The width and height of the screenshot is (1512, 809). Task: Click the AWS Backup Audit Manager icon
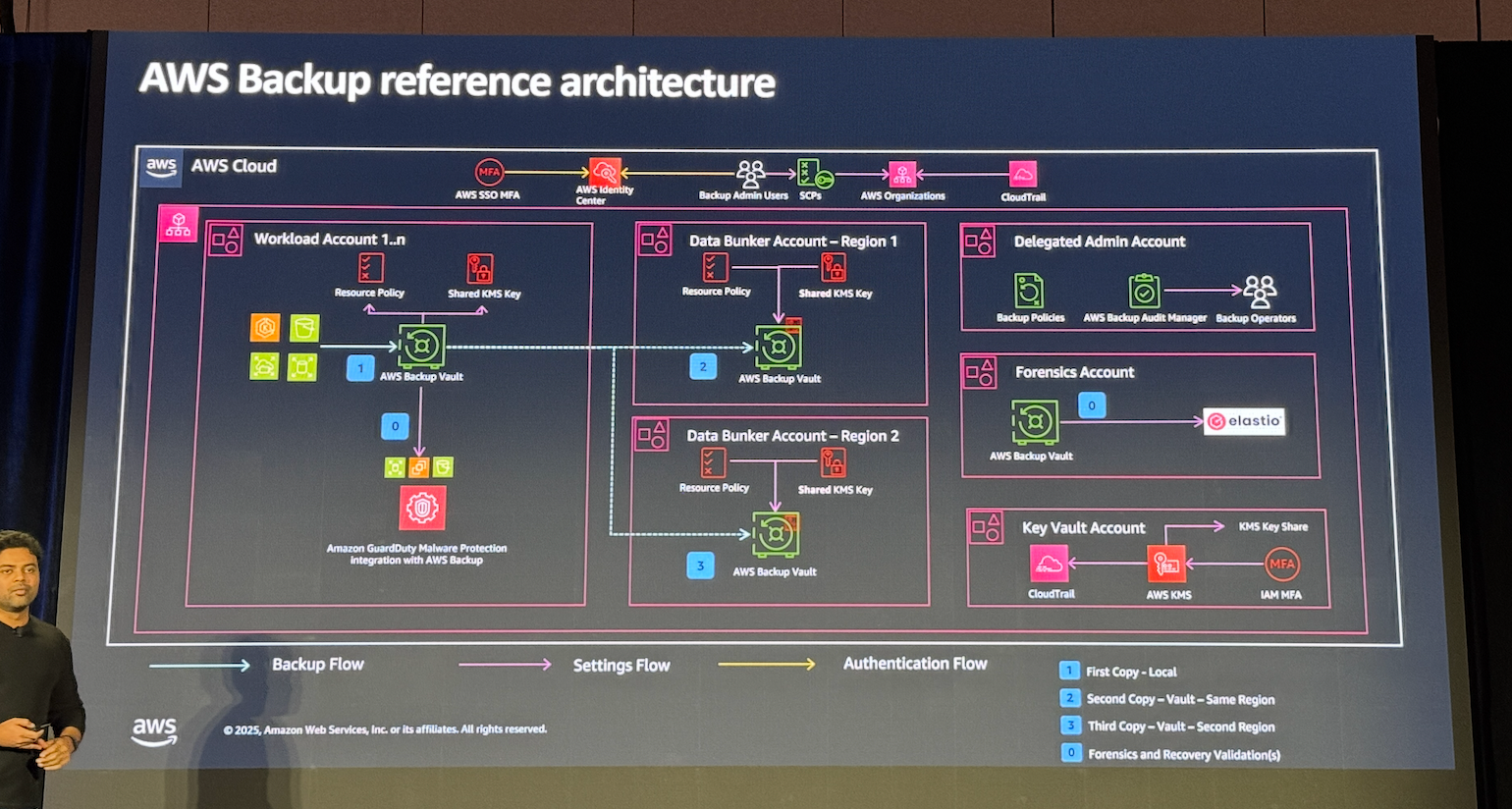point(1144,292)
